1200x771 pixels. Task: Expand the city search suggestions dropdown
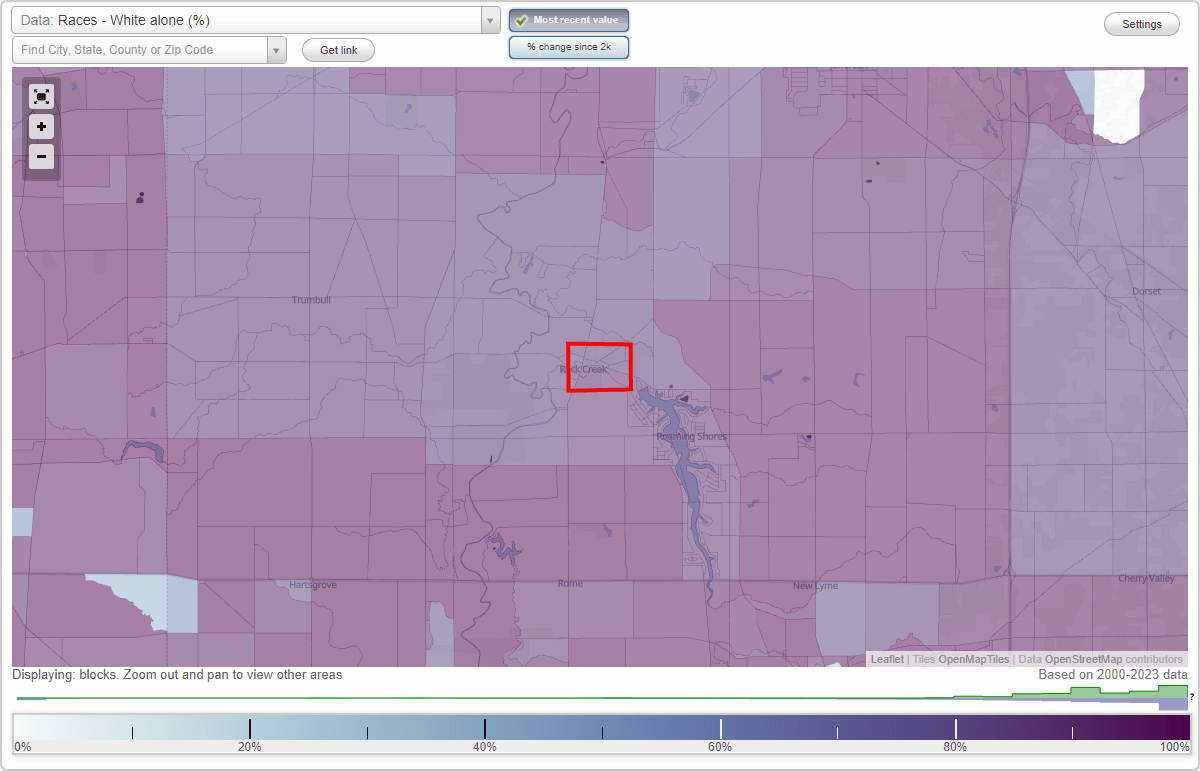pos(277,49)
